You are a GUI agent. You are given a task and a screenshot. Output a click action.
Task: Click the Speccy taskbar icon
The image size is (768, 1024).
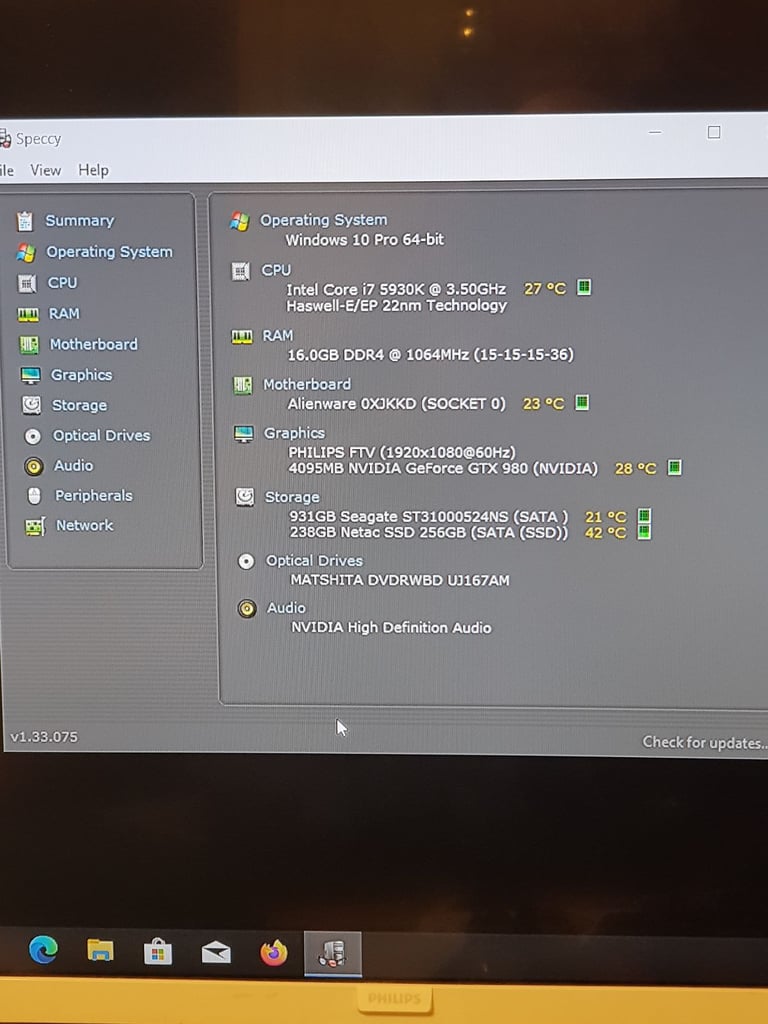[x=332, y=954]
